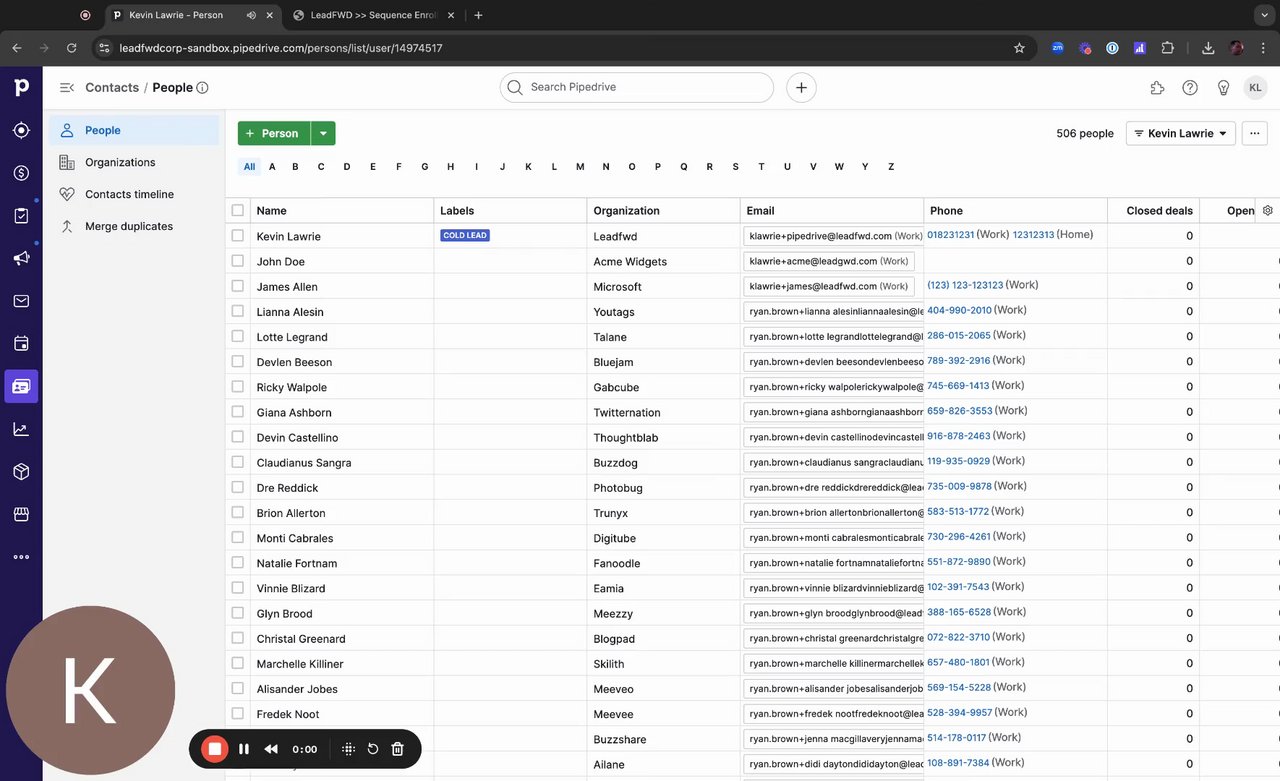The width and height of the screenshot is (1280, 781).
Task: Open the Sales Assistant lightbulb icon
Action: pyautogui.click(x=1223, y=88)
